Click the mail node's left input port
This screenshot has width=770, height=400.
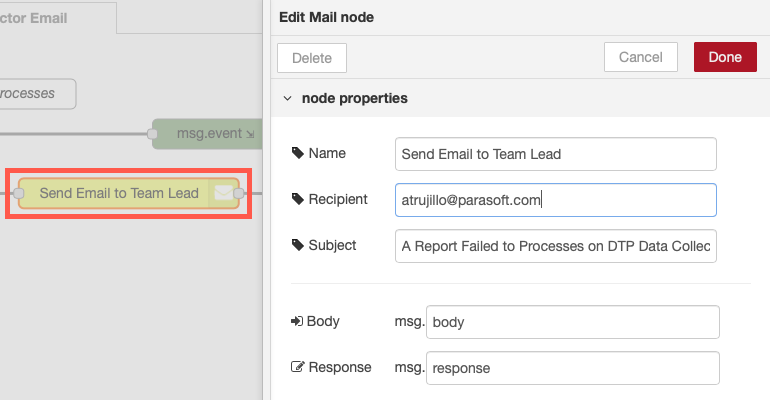coord(19,193)
